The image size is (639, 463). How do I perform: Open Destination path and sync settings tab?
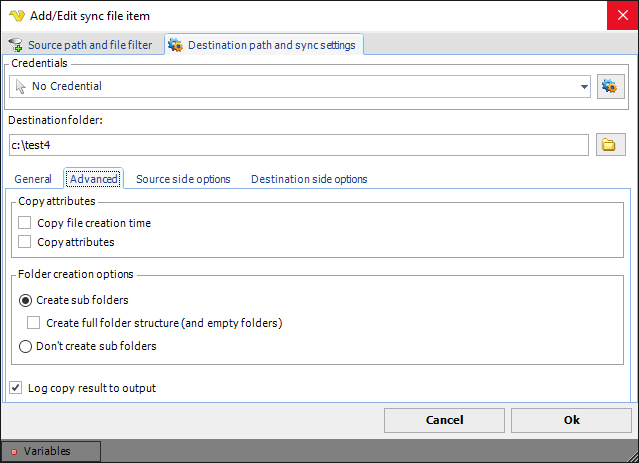click(264, 45)
